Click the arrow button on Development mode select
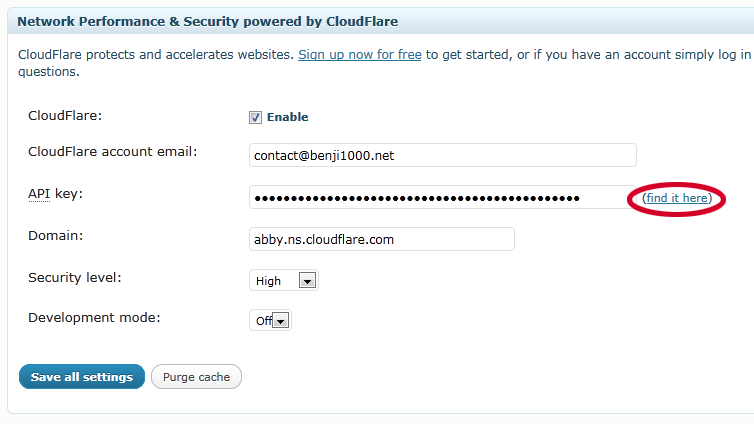 [x=281, y=320]
